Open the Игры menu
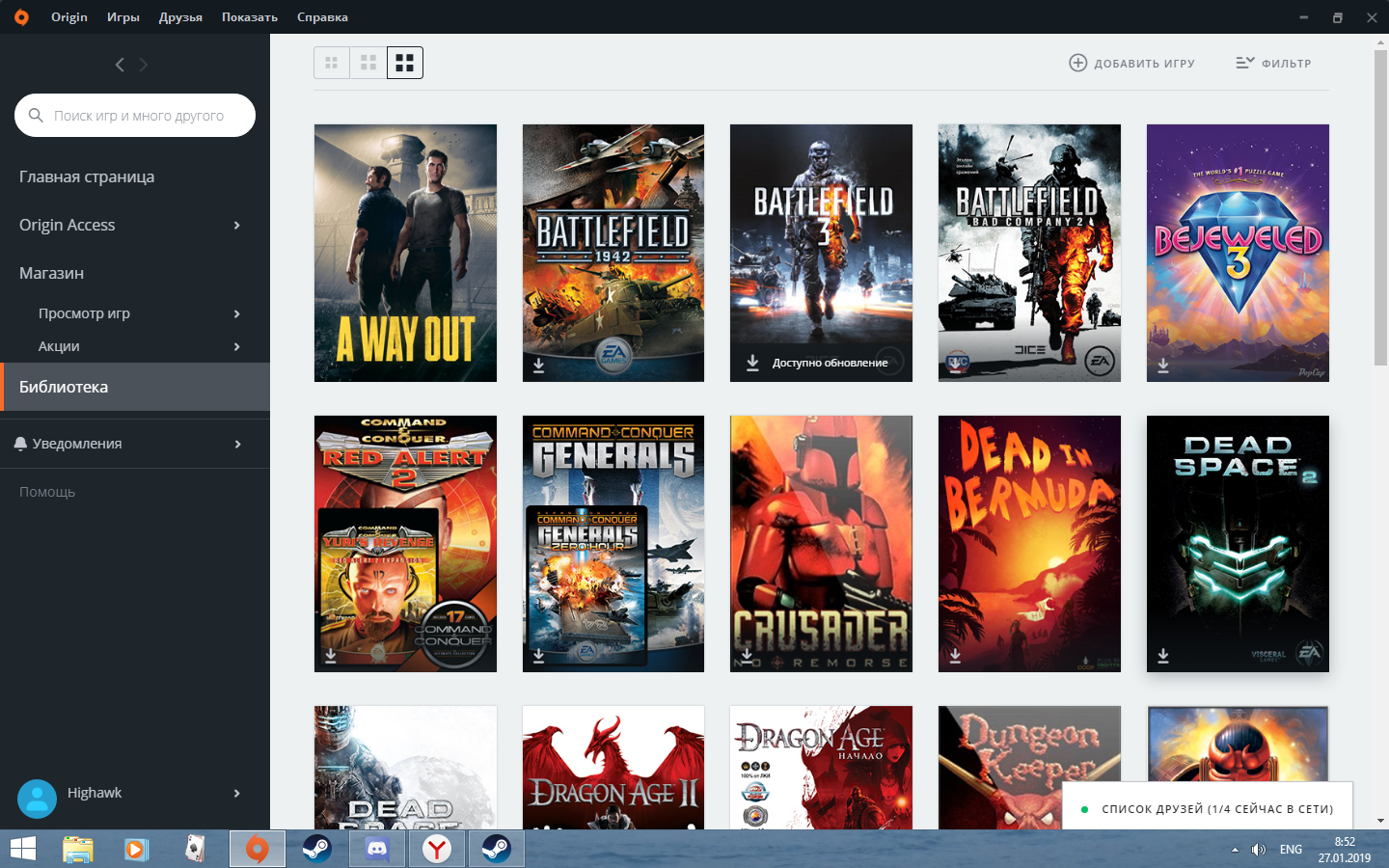Viewport: 1389px width, 868px height. pos(123,17)
